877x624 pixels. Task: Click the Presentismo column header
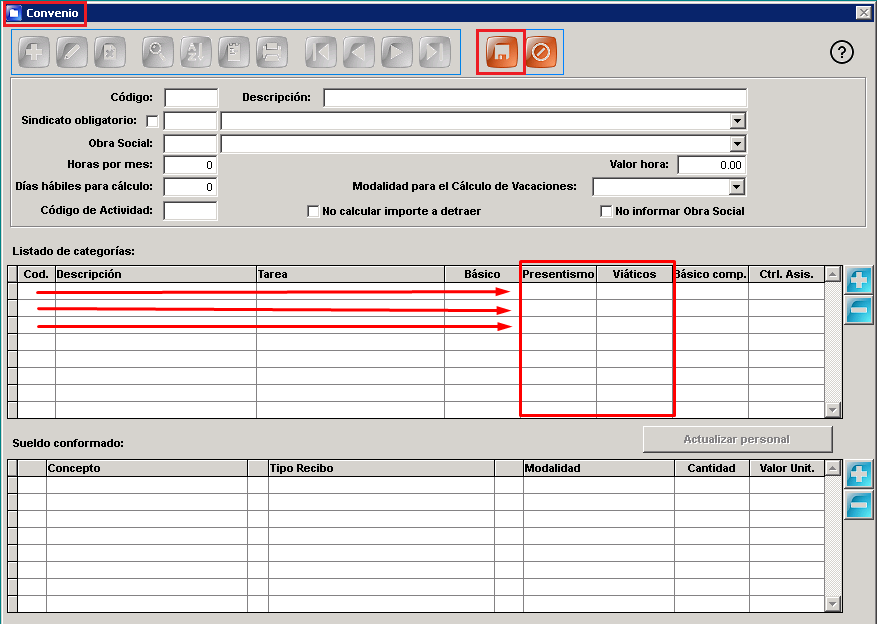coord(558,274)
